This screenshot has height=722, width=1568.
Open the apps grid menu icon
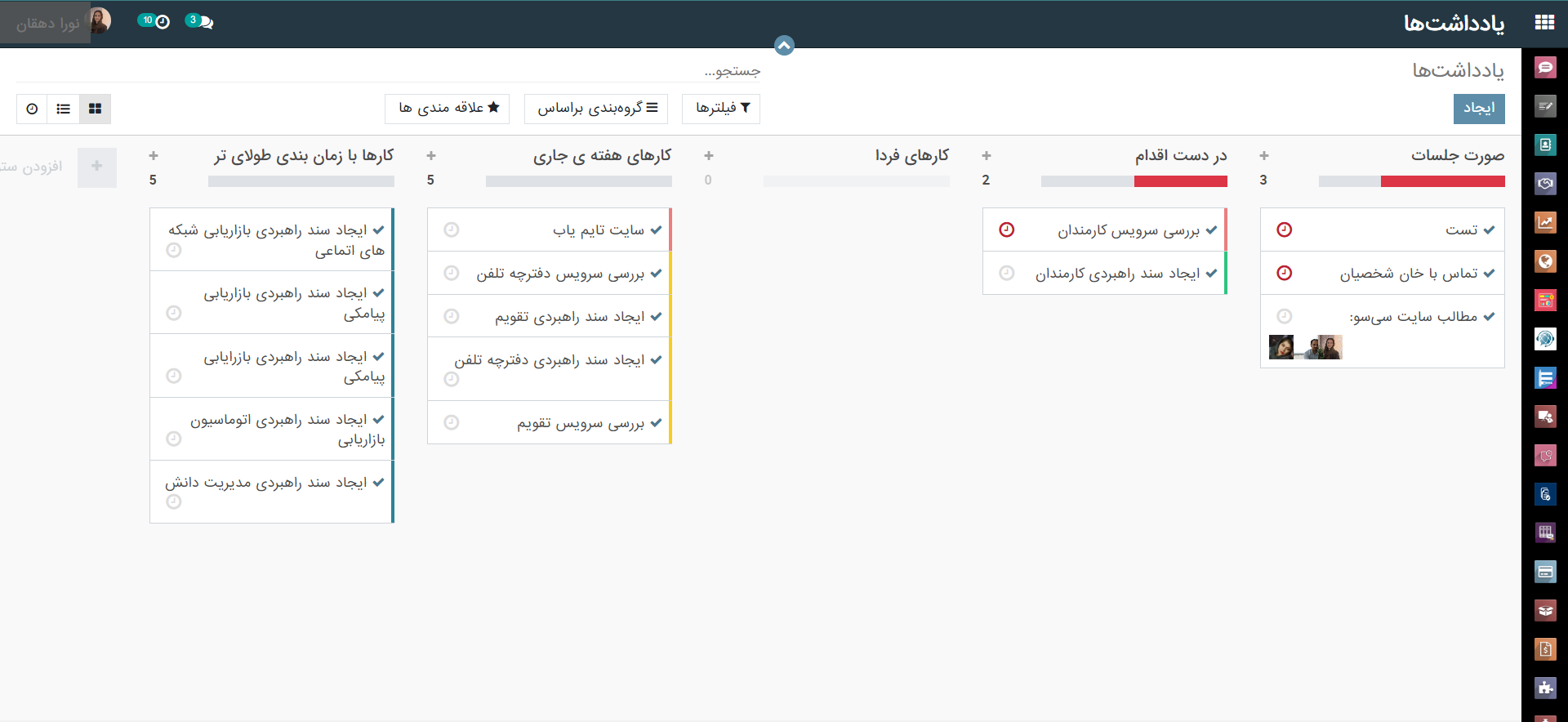1544,22
